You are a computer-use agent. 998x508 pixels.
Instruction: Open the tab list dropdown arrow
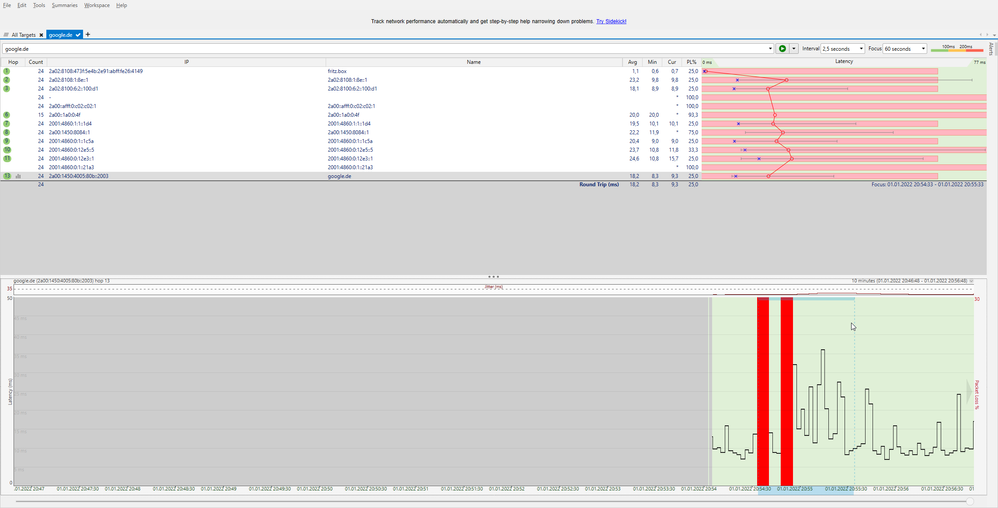point(992,35)
